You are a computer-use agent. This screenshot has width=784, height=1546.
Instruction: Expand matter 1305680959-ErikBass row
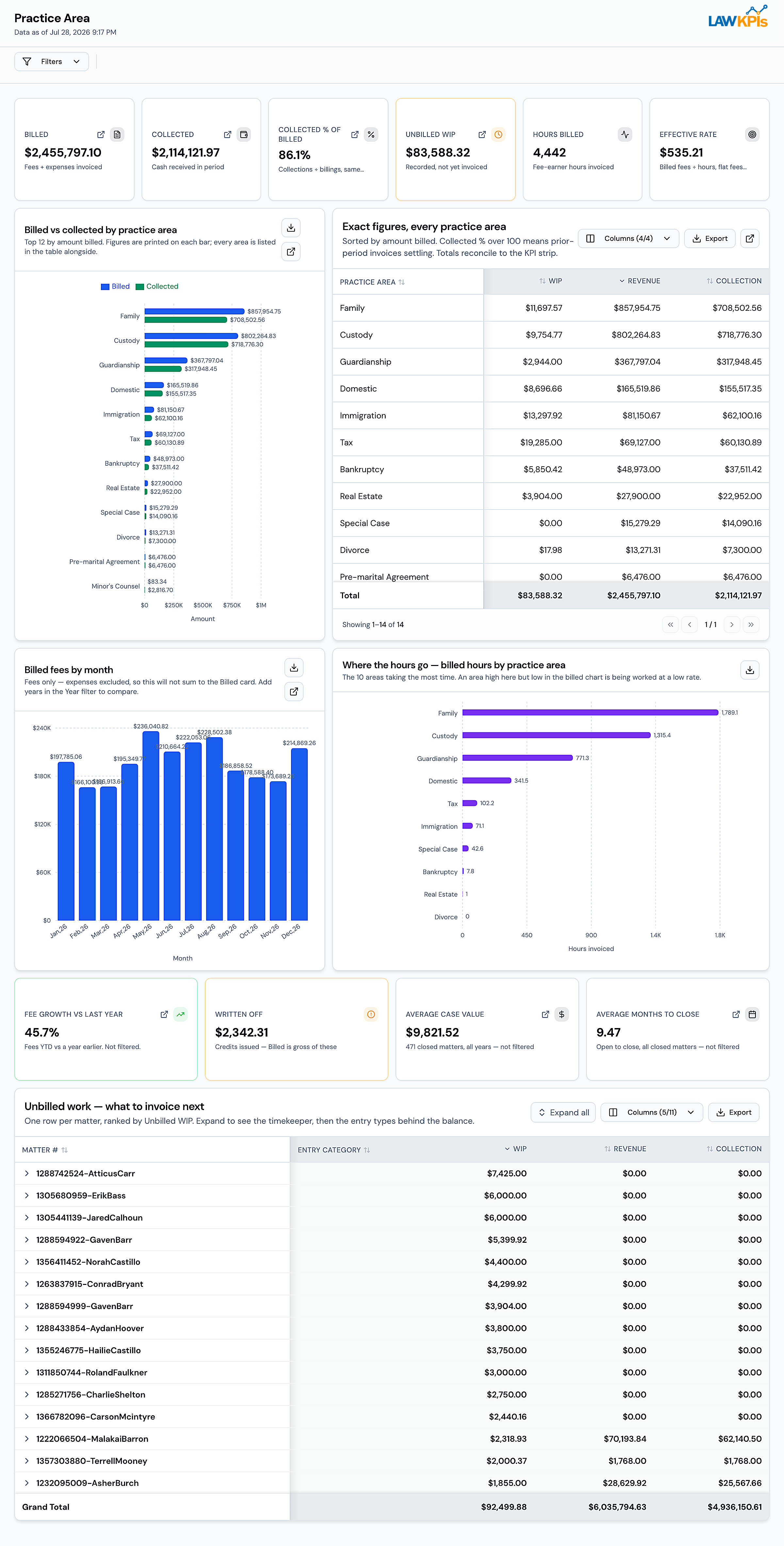tap(27, 1195)
